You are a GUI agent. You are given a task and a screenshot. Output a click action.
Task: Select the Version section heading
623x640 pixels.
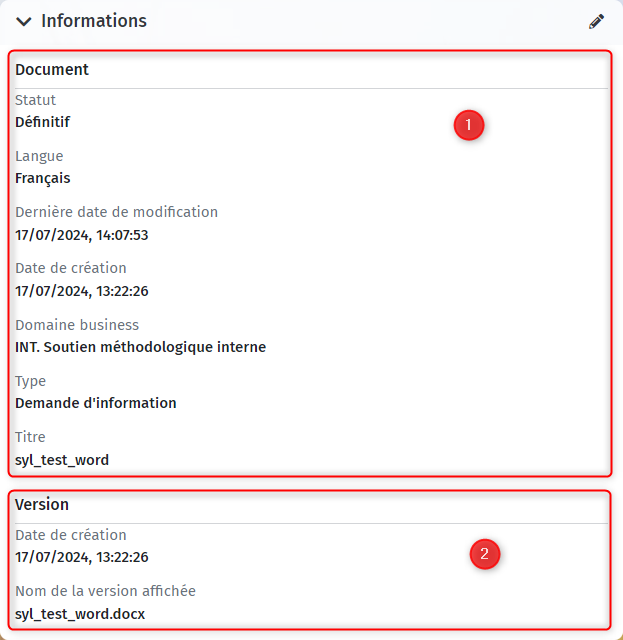[x=42, y=504]
